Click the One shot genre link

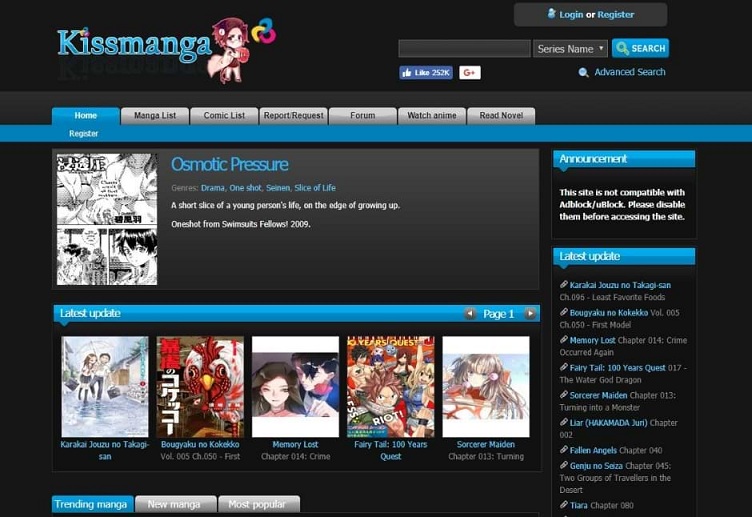[246, 188]
